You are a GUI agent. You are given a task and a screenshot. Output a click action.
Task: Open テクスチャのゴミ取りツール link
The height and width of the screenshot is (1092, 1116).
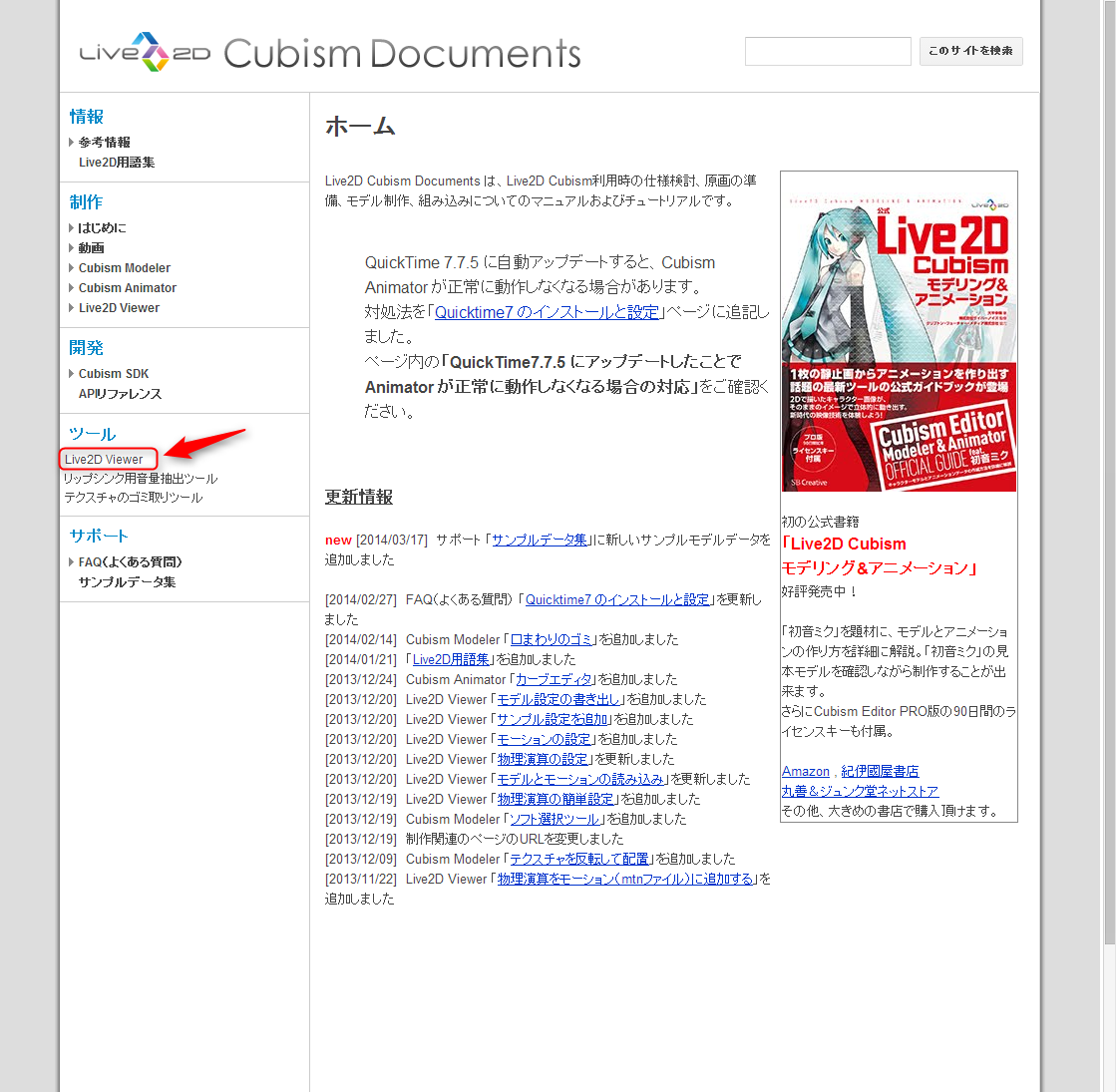coord(133,498)
